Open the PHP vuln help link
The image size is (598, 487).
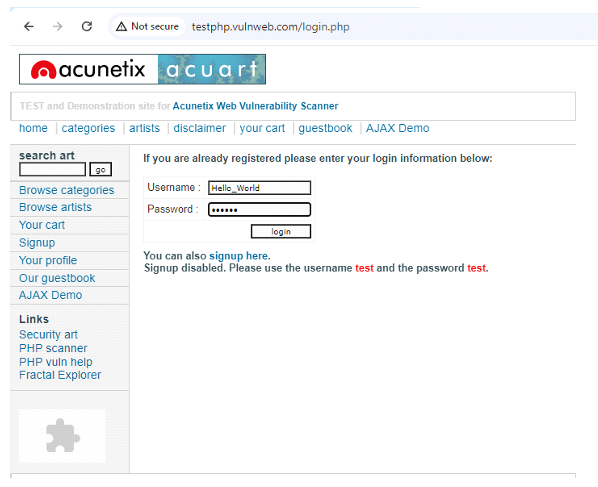coord(56,362)
